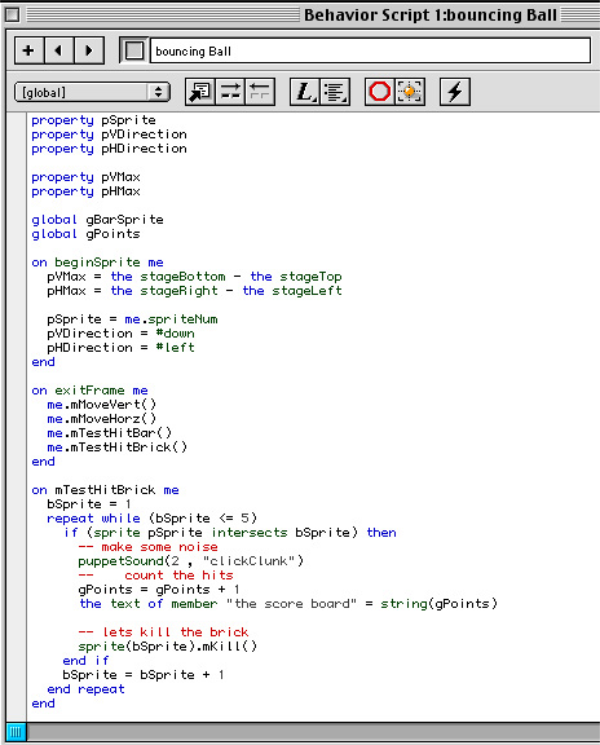Toggle breakpoint with the red stop icon
Screen dimensions: 600x745
click(380, 92)
